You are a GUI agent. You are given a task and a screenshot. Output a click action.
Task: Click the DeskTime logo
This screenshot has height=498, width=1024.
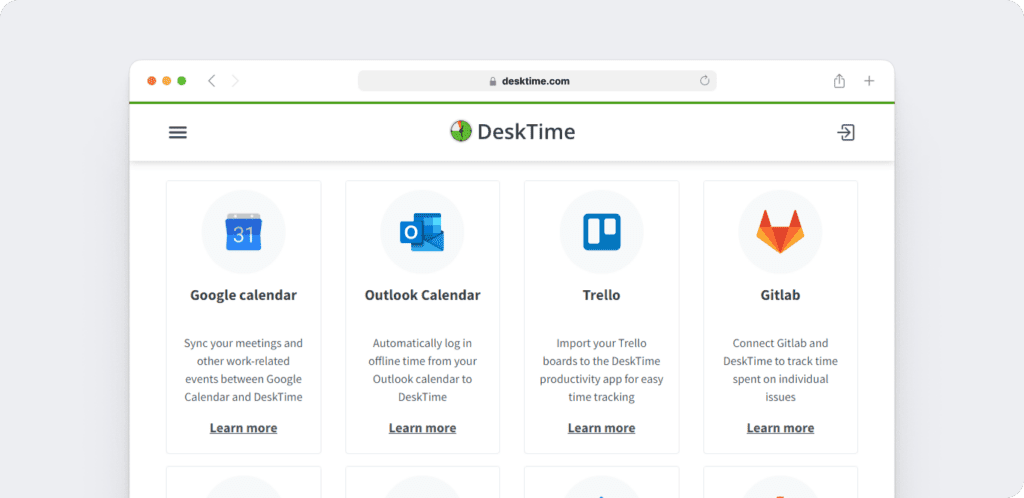pyautogui.click(x=513, y=132)
